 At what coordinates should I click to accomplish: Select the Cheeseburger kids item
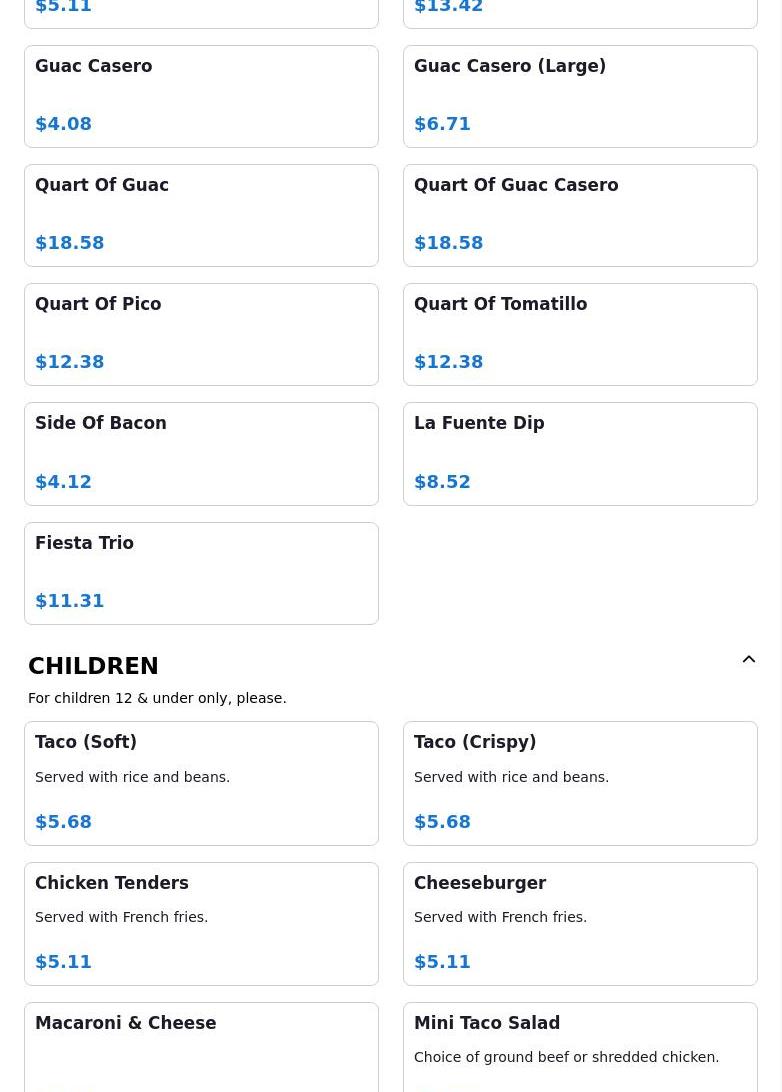pyautogui.click(x=580, y=923)
